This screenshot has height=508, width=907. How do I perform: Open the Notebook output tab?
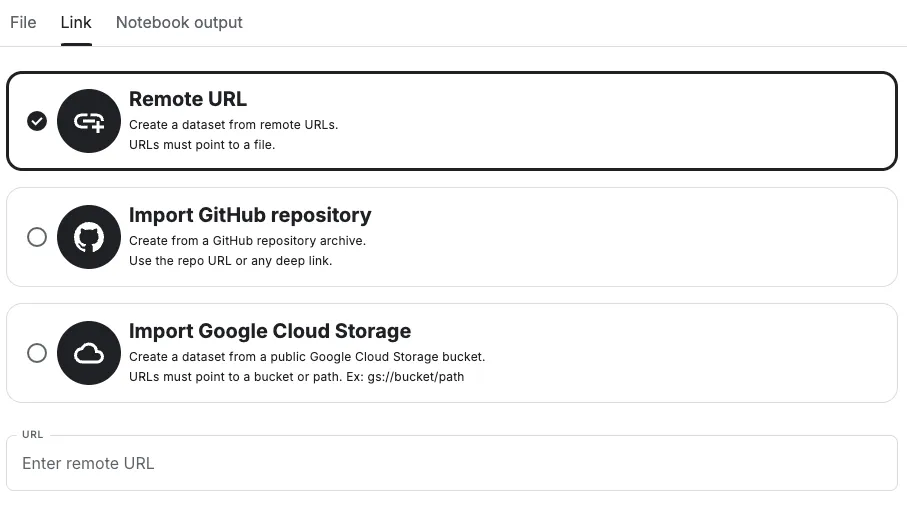(179, 22)
